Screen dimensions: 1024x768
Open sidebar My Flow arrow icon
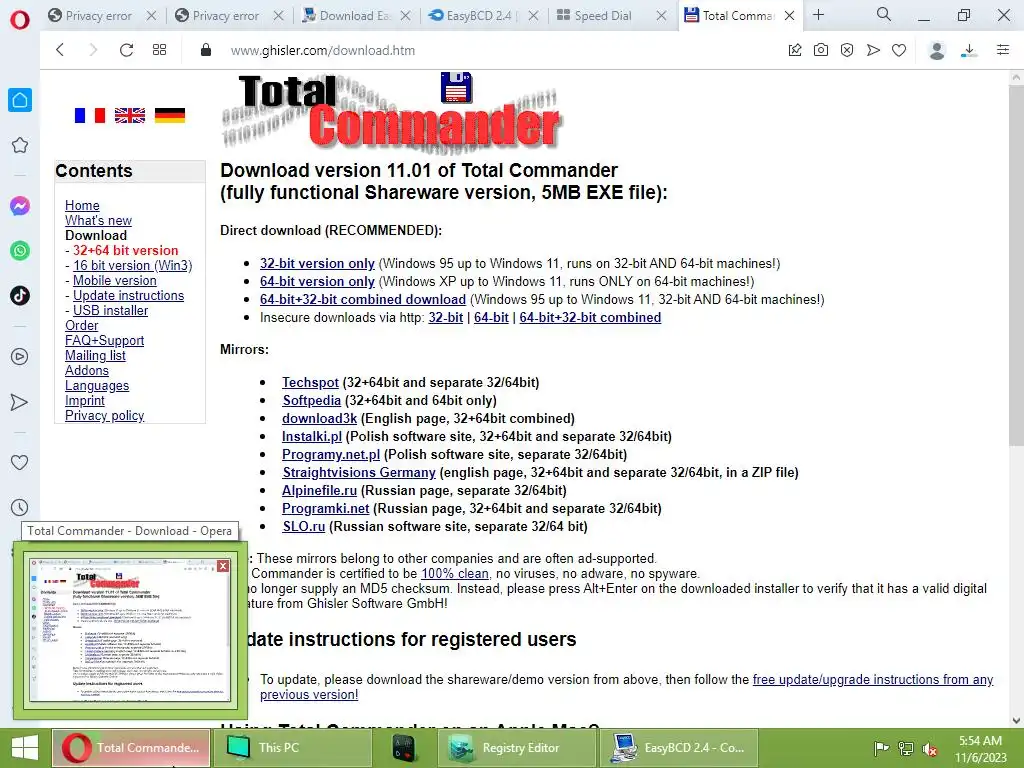coord(20,402)
